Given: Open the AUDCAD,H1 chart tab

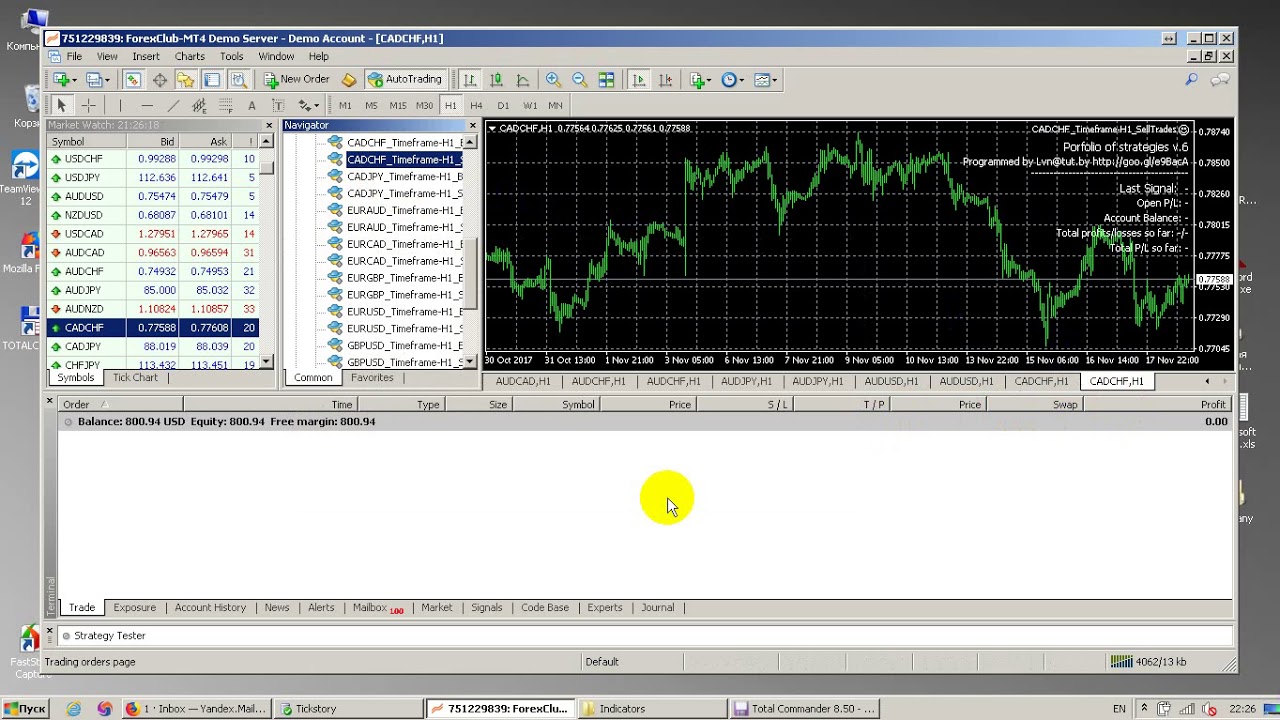Looking at the screenshot, I should 523,381.
